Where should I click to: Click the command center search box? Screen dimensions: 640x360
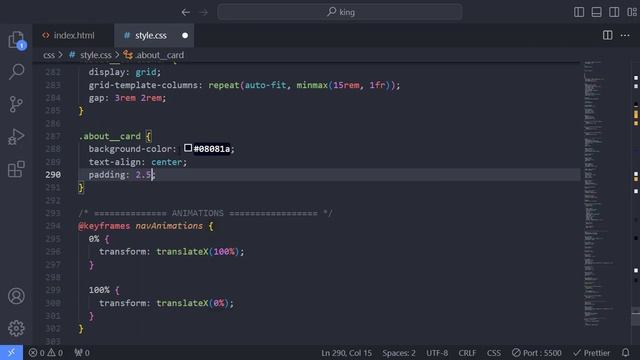click(340, 12)
